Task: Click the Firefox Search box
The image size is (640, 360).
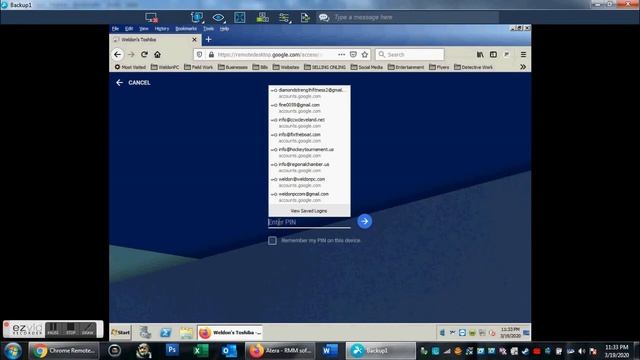Action: (x=409, y=54)
